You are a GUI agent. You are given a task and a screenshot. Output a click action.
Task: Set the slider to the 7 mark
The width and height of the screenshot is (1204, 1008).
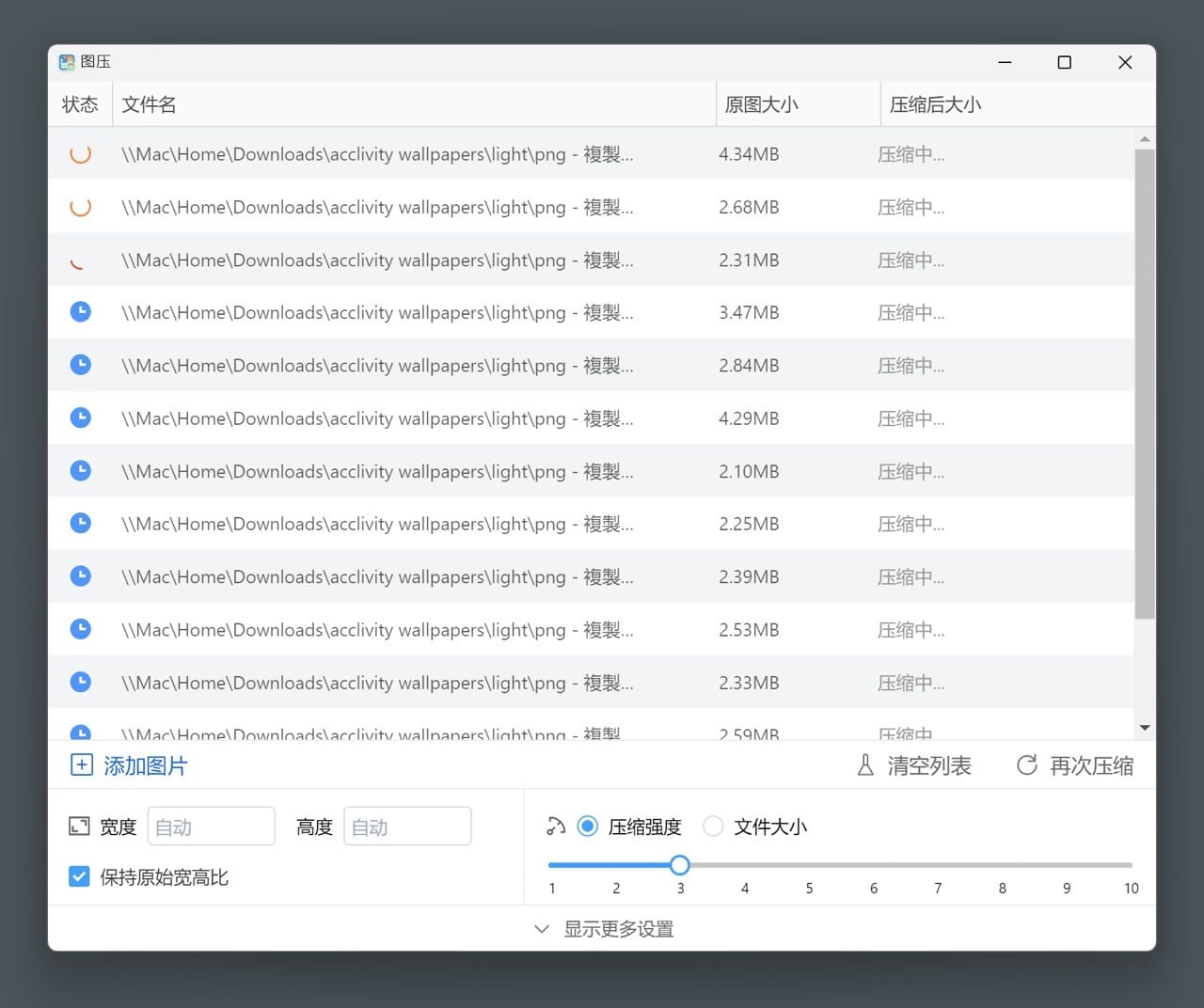tap(938, 865)
